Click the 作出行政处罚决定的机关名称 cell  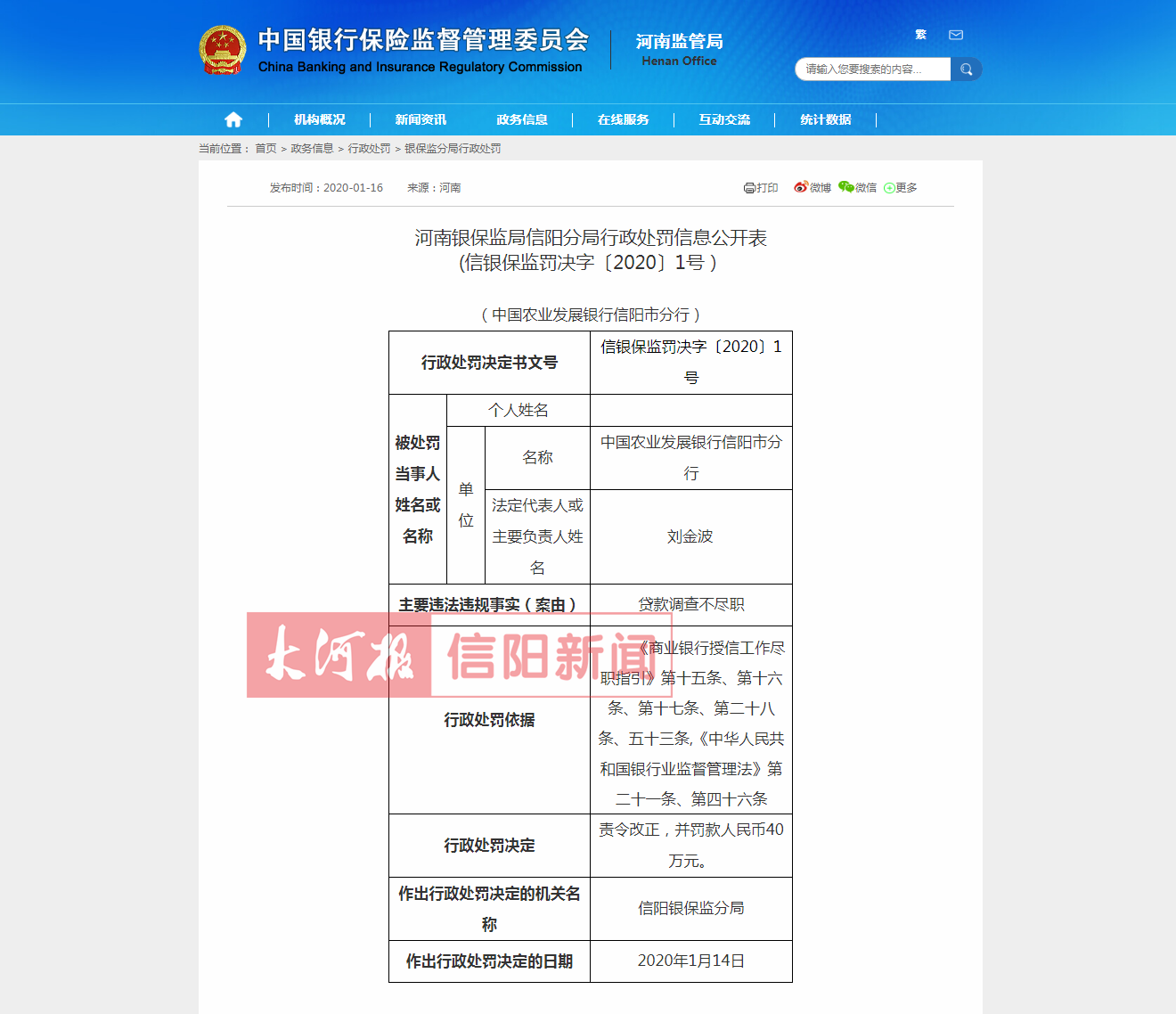click(x=489, y=909)
